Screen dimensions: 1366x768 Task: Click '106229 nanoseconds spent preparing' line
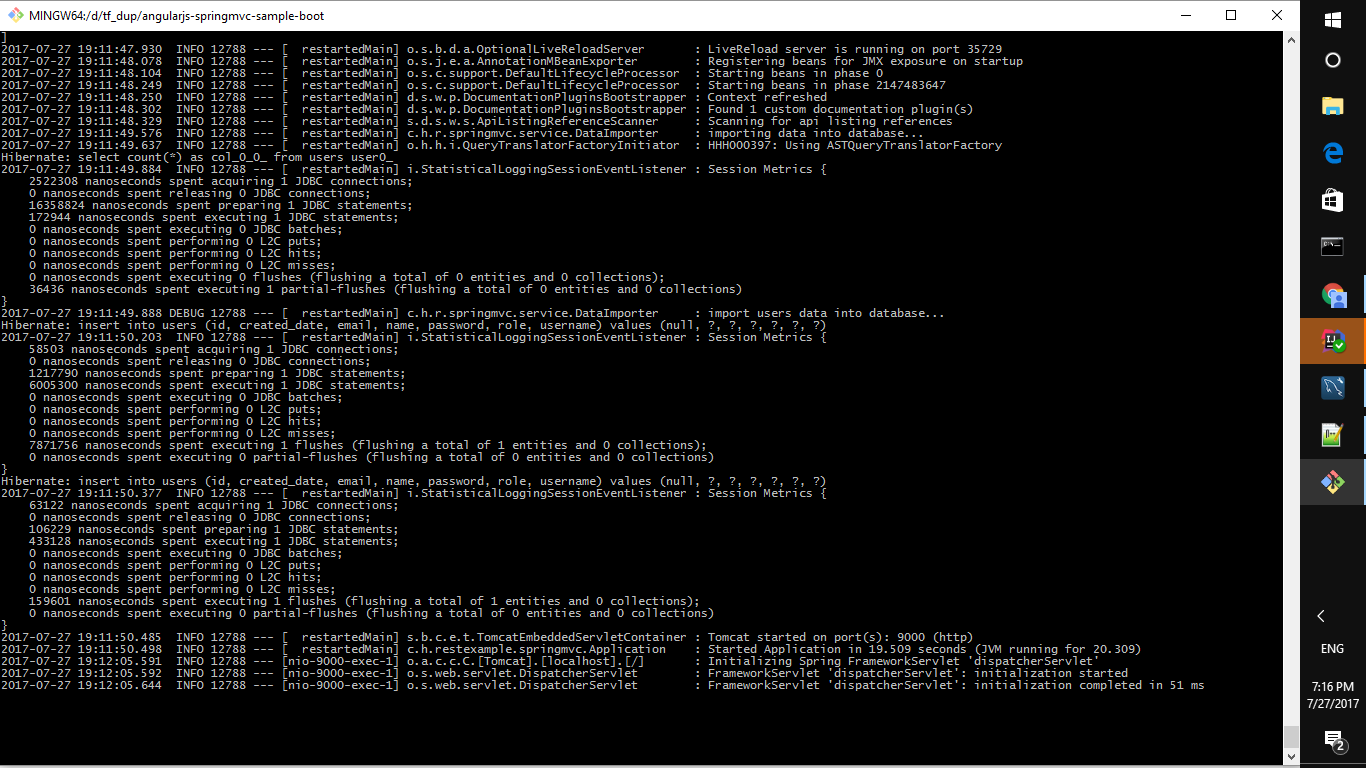pos(213,529)
